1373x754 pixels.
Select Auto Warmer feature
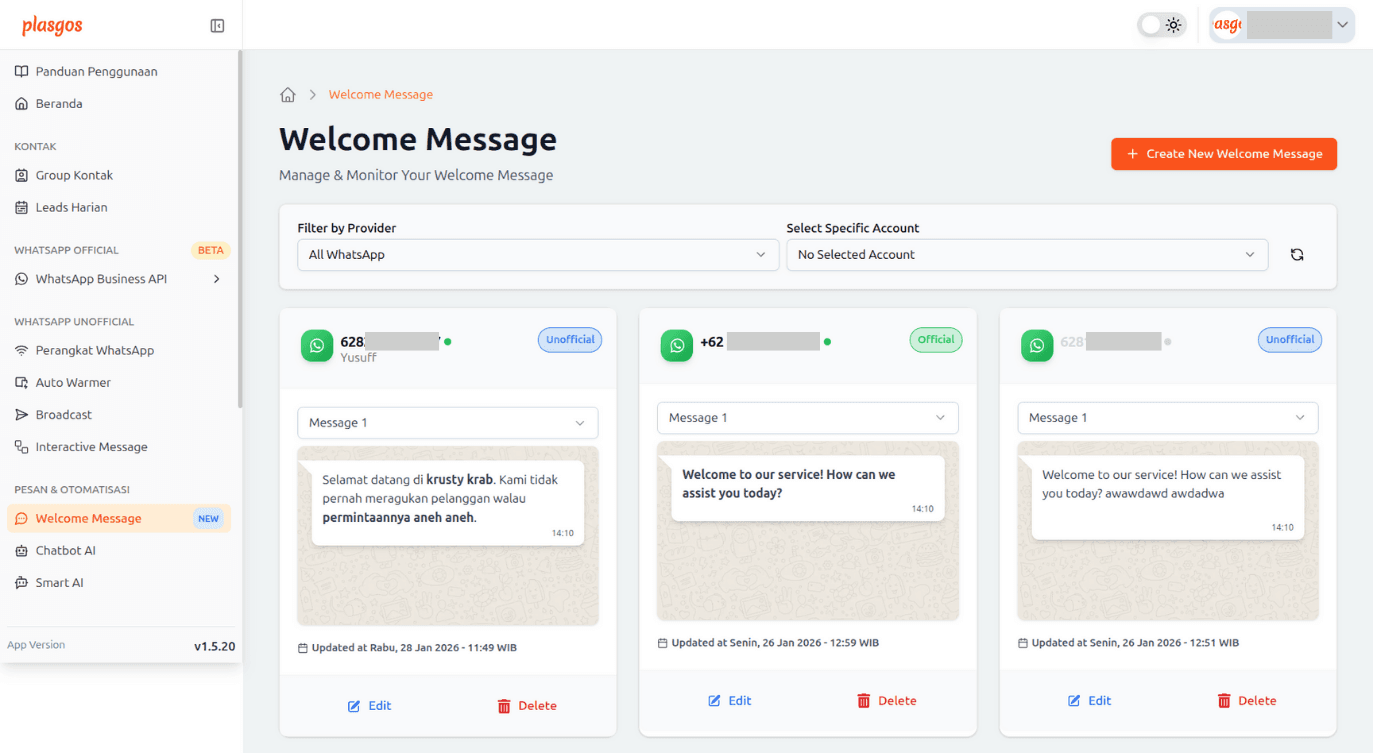pyautogui.click(x=76, y=382)
